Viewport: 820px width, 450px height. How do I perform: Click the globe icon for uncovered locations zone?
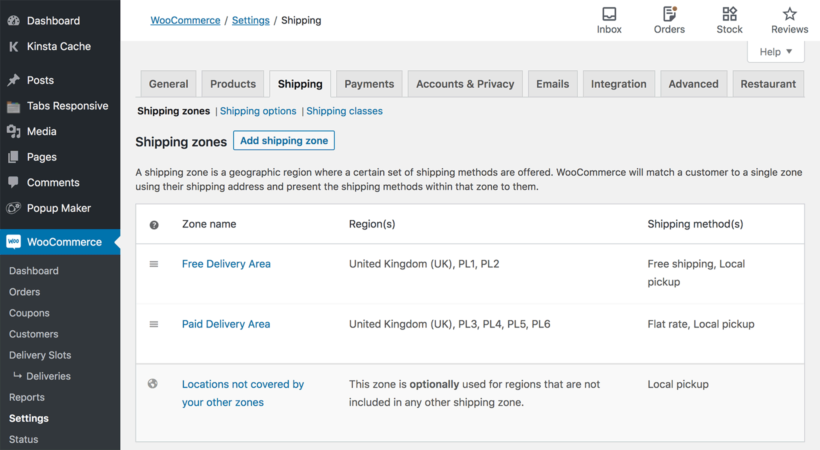coord(153,384)
